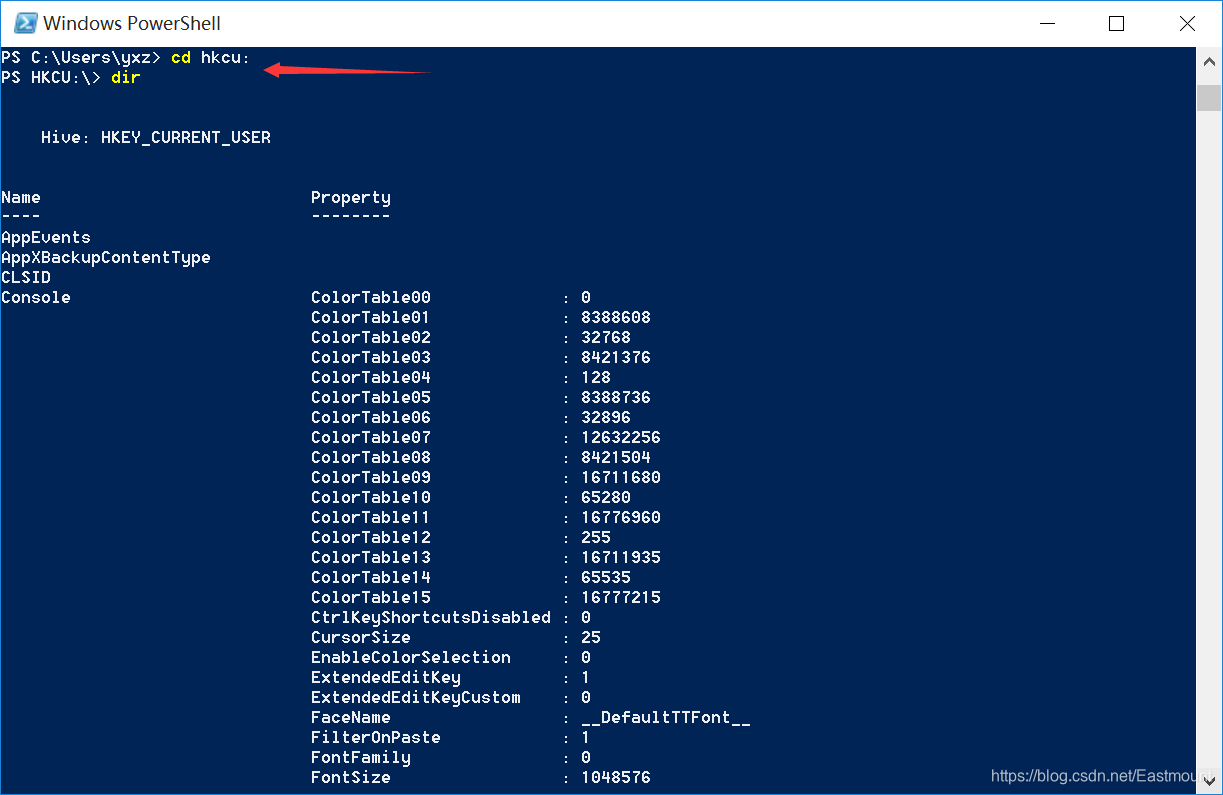1223x795 pixels.
Task: Click the 'Property' column header
Action: pos(351,197)
